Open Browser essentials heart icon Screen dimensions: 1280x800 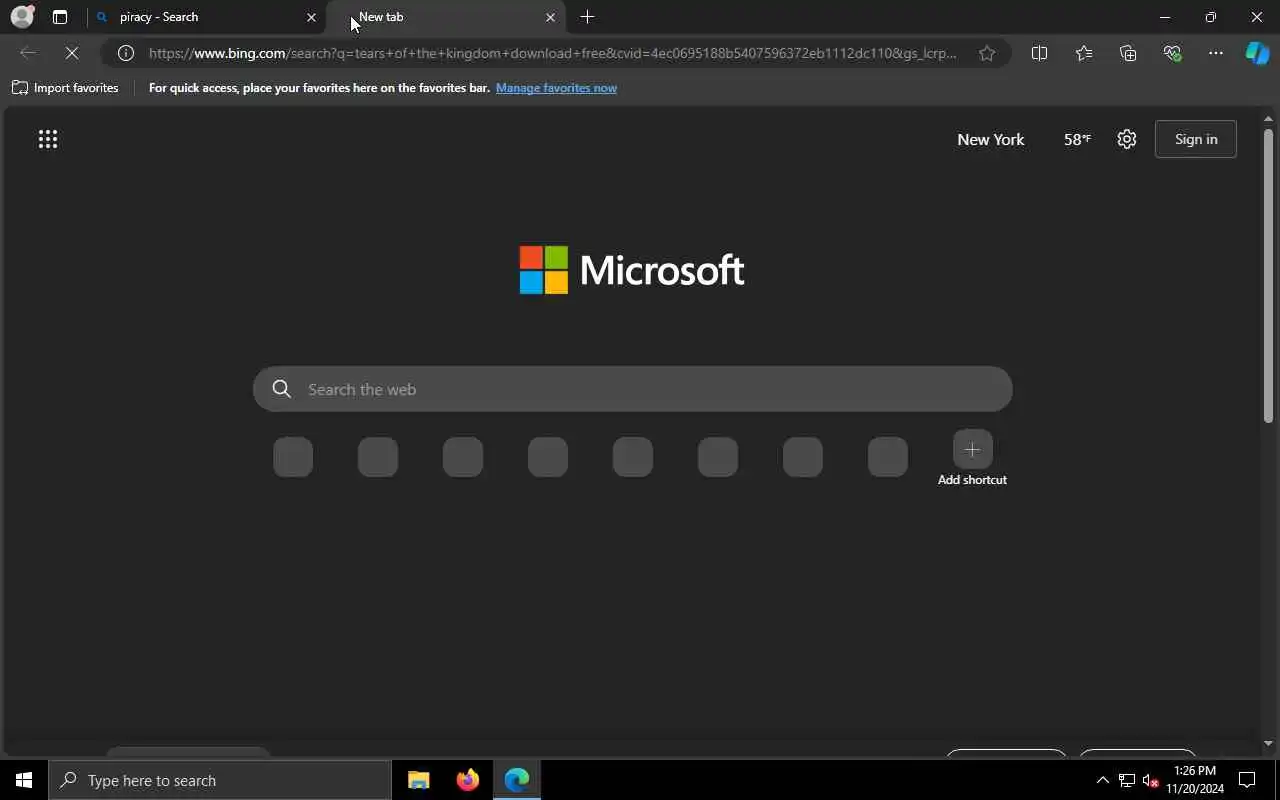(1172, 53)
